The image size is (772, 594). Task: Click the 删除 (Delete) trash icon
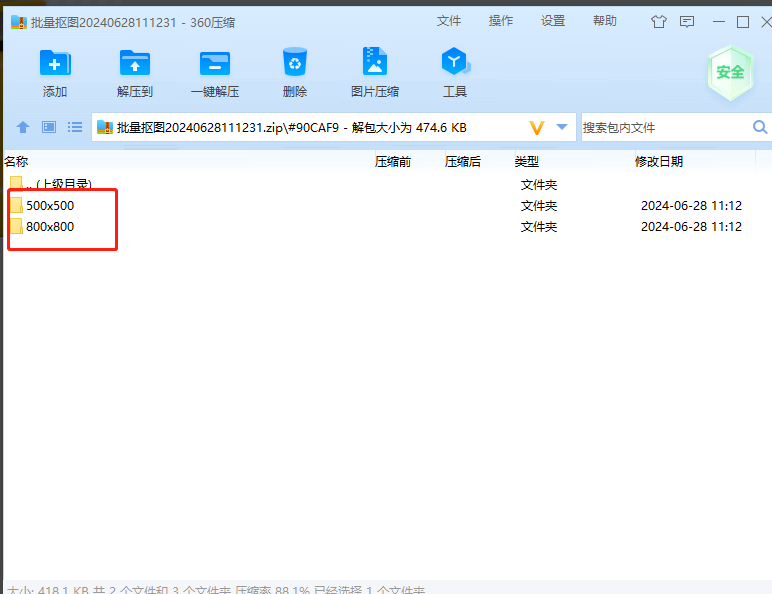point(295,62)
